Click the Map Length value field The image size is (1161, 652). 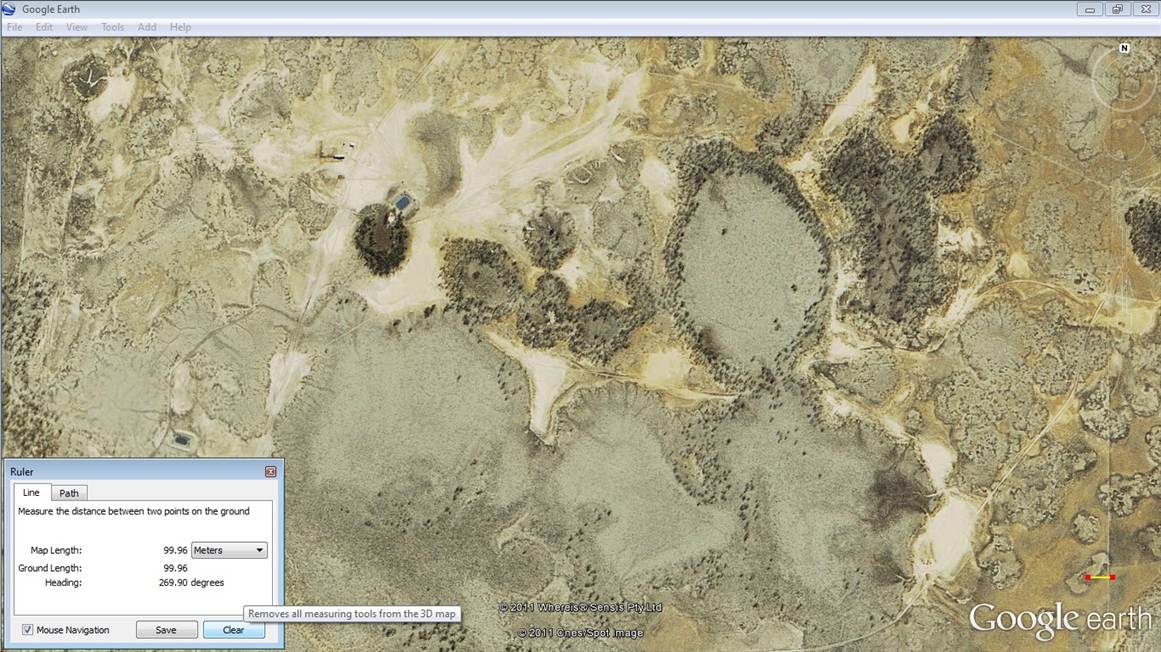pos(176,549)
